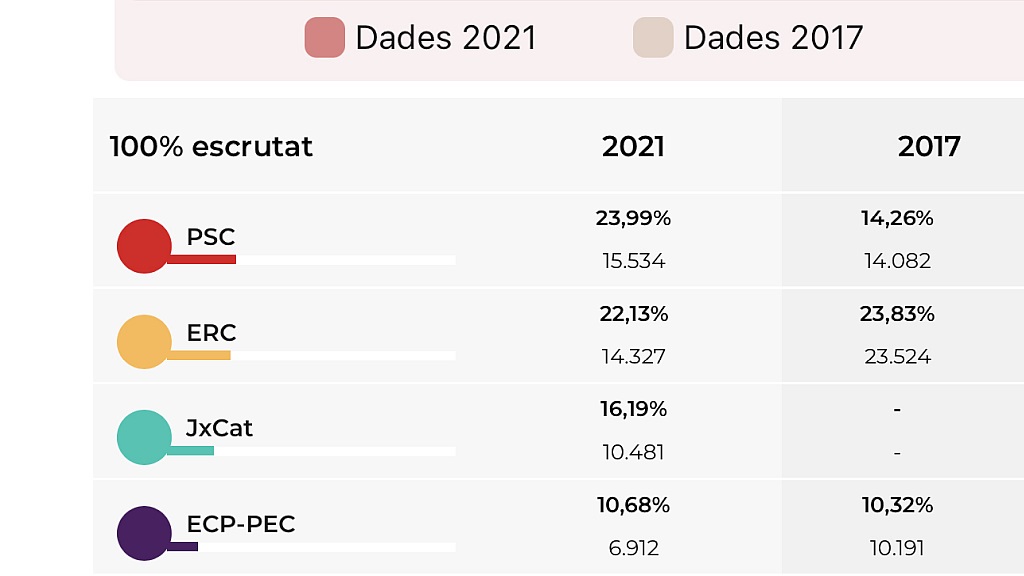Click PSC 2021 percentage 23,99%
This screenshot has width=1024, height=576.
coord(633,218)
